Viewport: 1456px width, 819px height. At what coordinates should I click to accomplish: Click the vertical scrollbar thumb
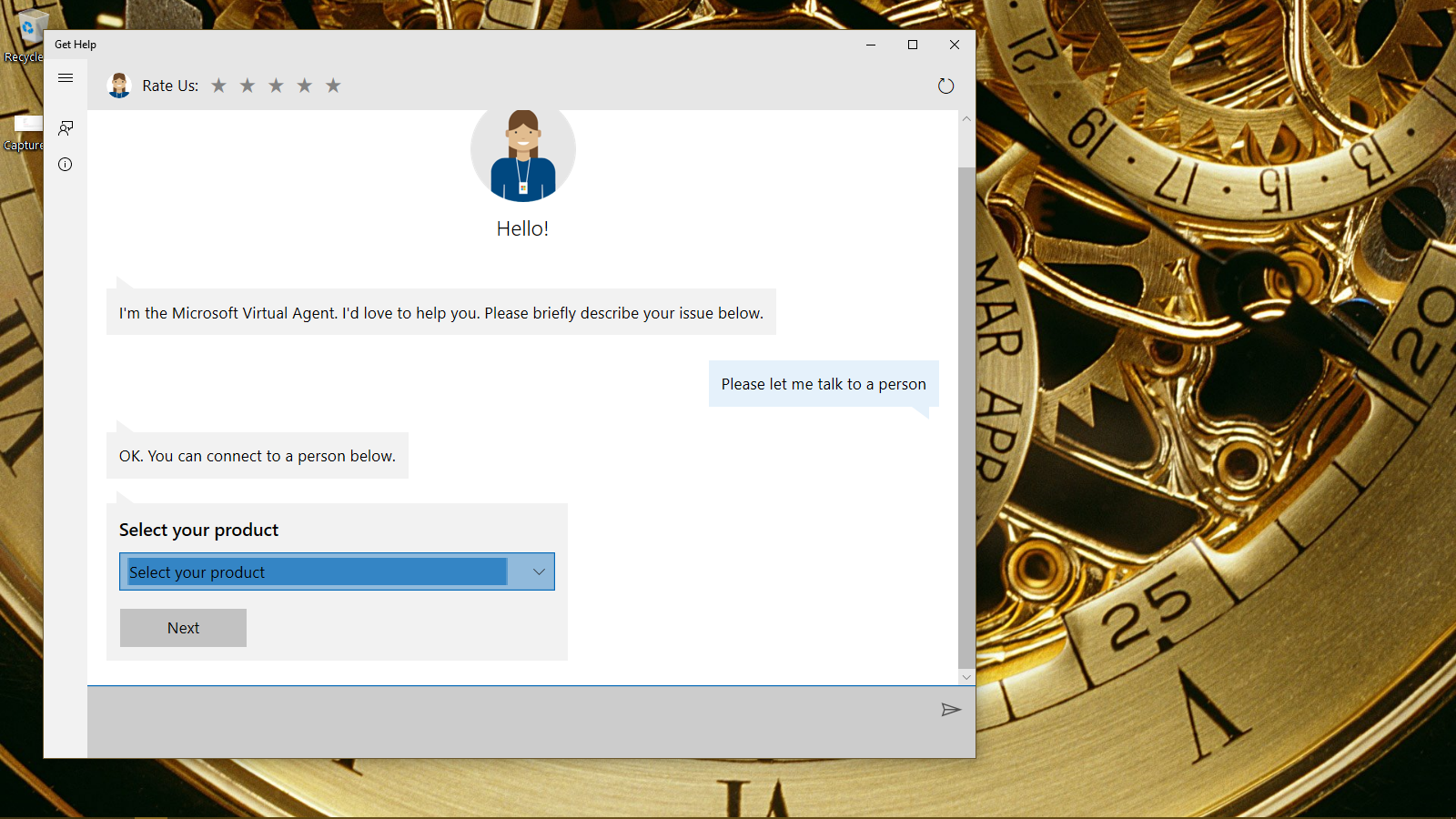[x=966, y=418]
